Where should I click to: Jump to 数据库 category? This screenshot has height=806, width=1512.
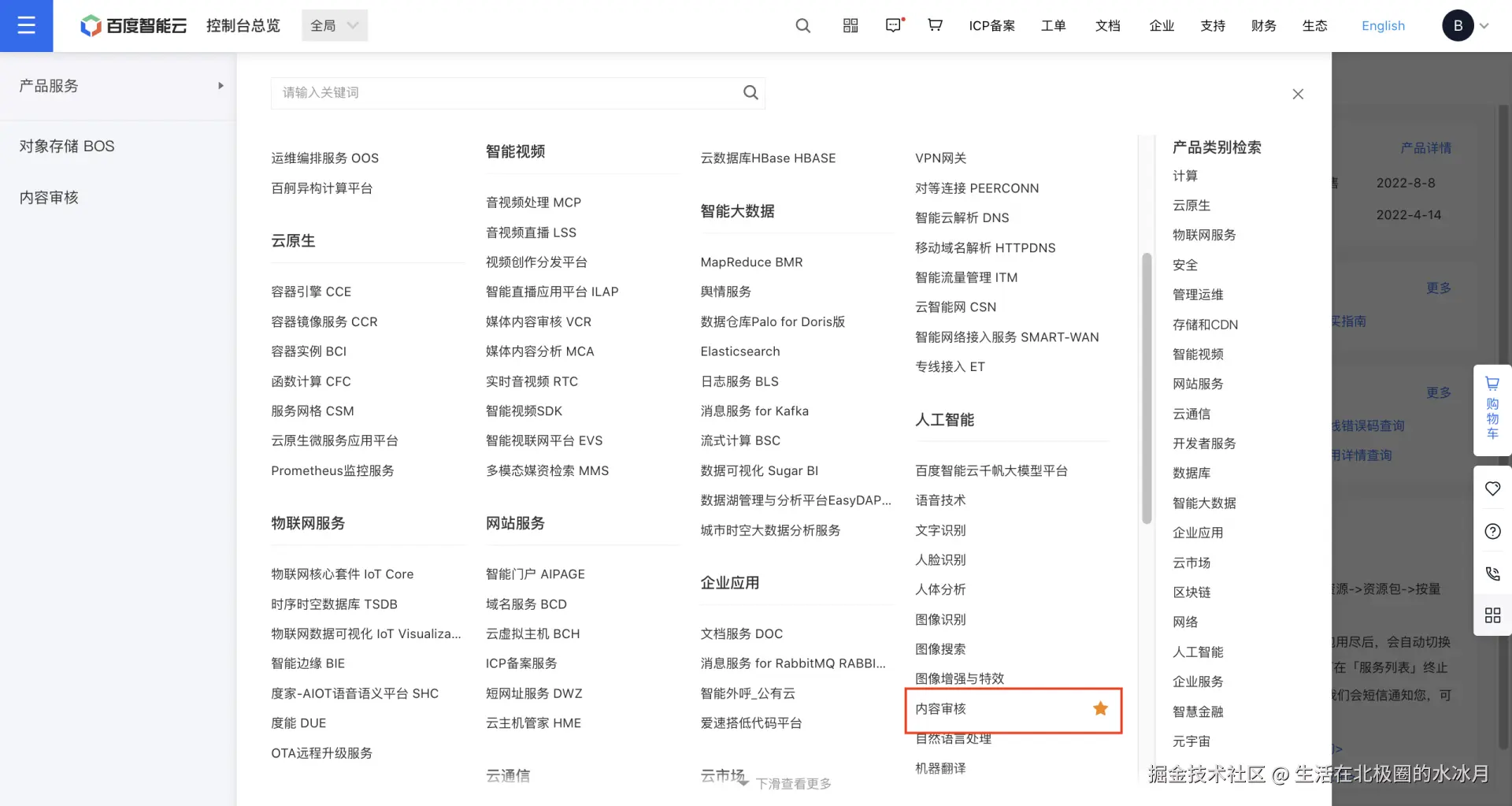click(x=1191, y=474)
